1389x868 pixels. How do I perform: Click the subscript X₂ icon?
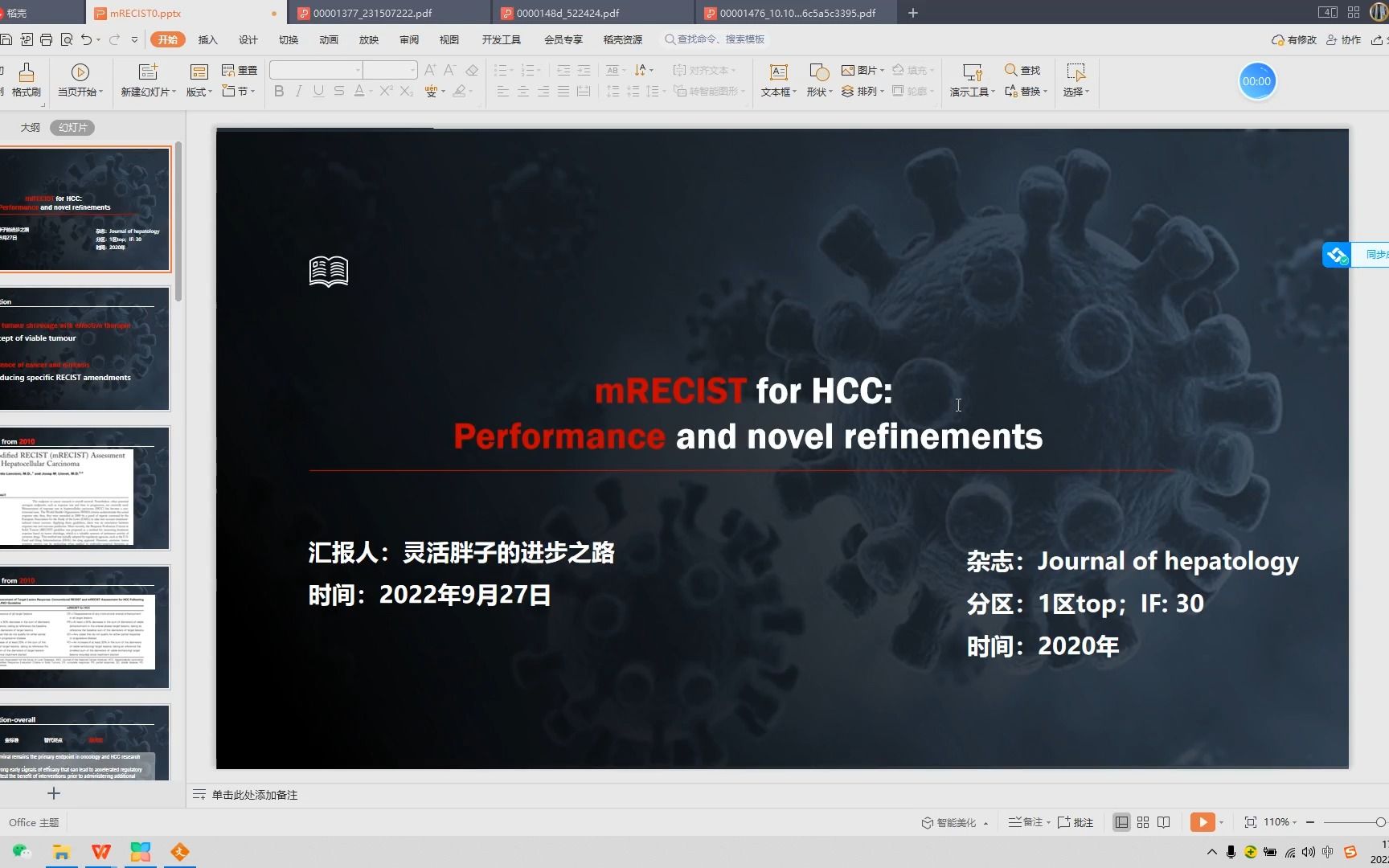[x=407, y=91]
